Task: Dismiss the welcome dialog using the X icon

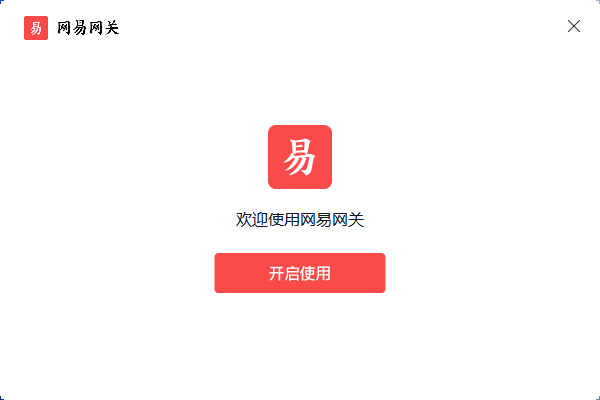Action: pyautogui.click(x=574, y=26)
